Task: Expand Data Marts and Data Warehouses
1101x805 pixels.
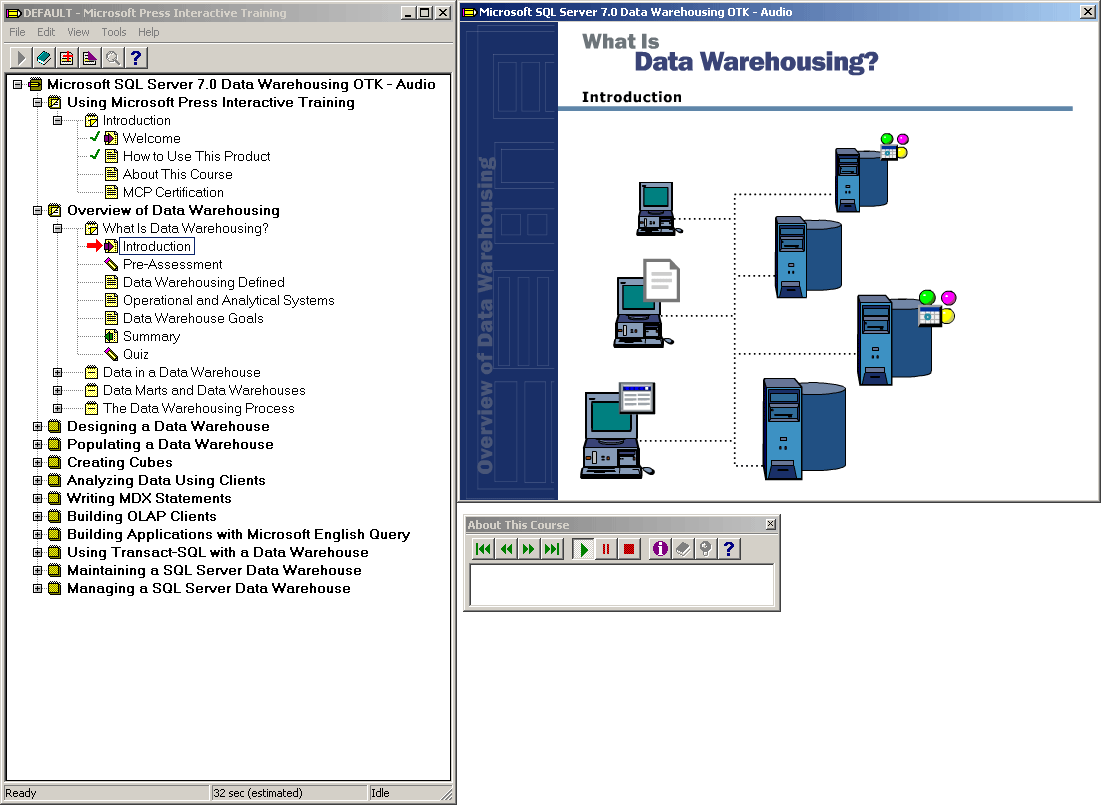Action: pos(58,391)
